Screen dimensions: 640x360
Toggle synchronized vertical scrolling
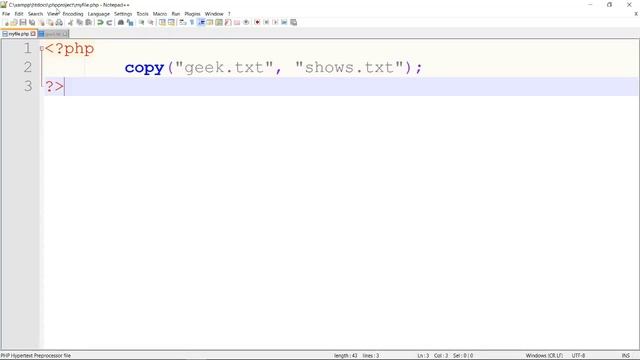click(x=162, y=22)
